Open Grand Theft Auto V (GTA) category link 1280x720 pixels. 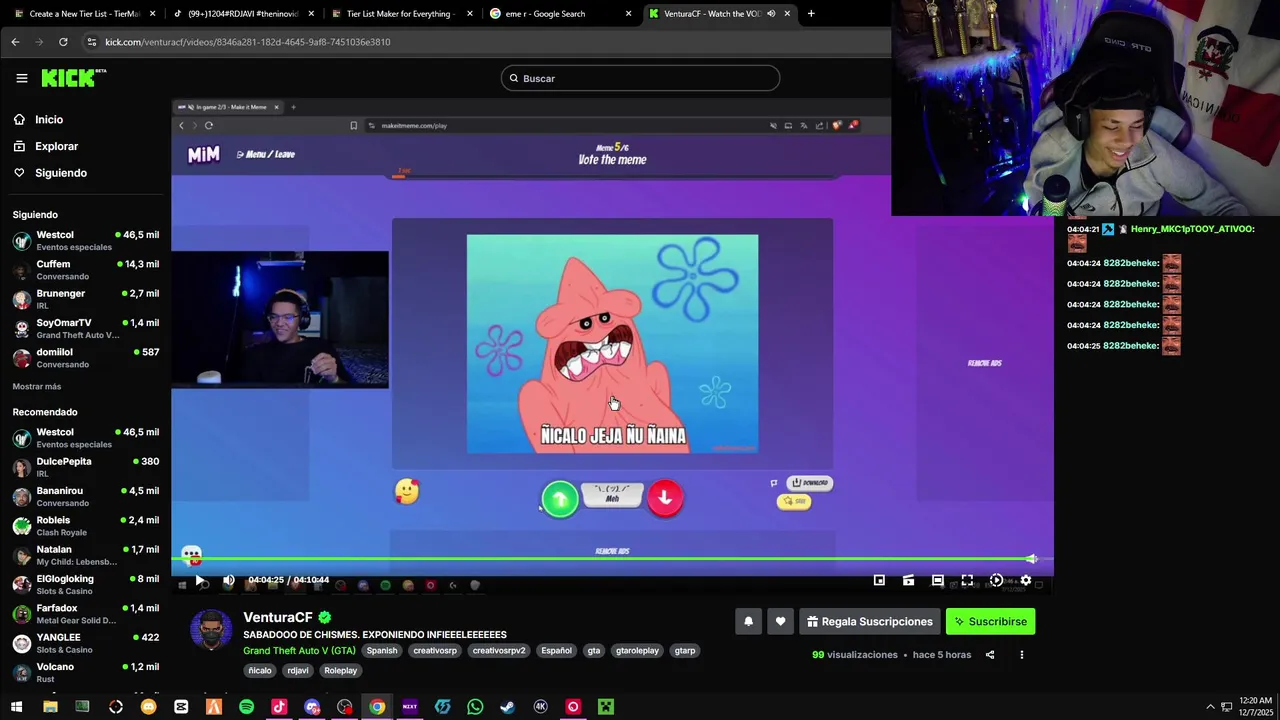pyautogui.click(x=299, y=650)
